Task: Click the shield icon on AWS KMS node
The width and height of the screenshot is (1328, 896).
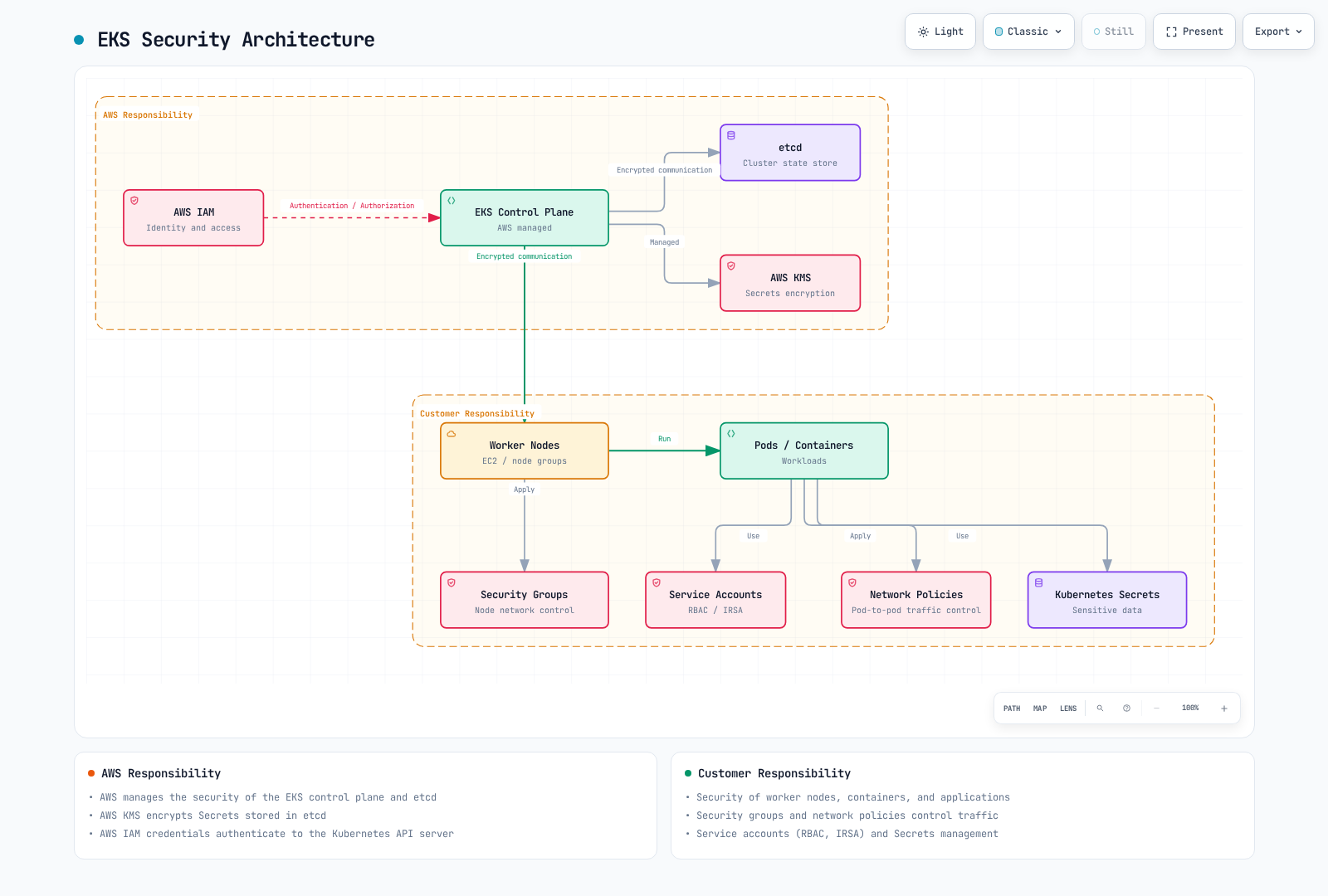Action: pyautogui.click(x=731, y=266)
